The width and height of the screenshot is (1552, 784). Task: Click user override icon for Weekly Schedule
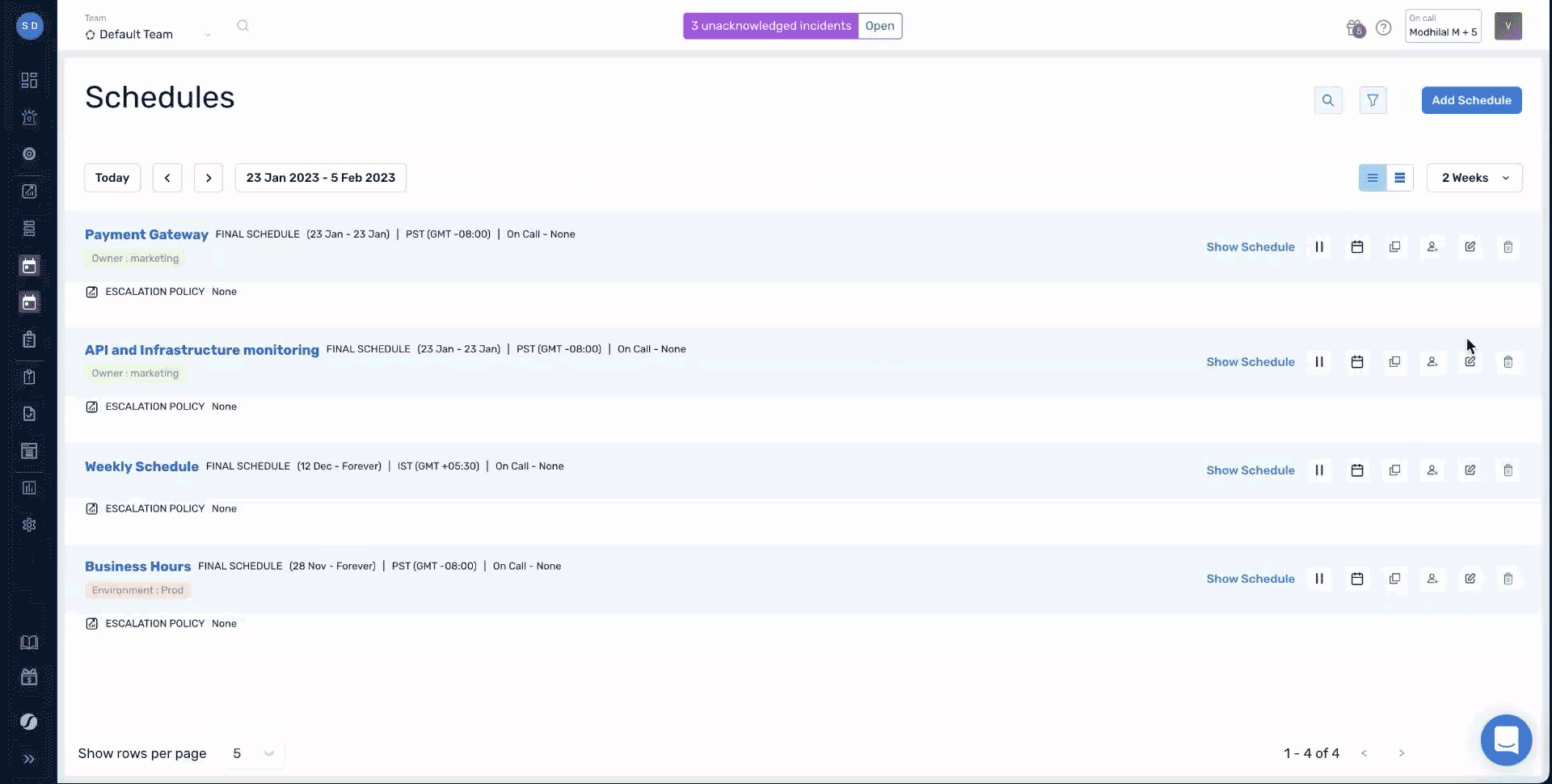coord(1432,470)
